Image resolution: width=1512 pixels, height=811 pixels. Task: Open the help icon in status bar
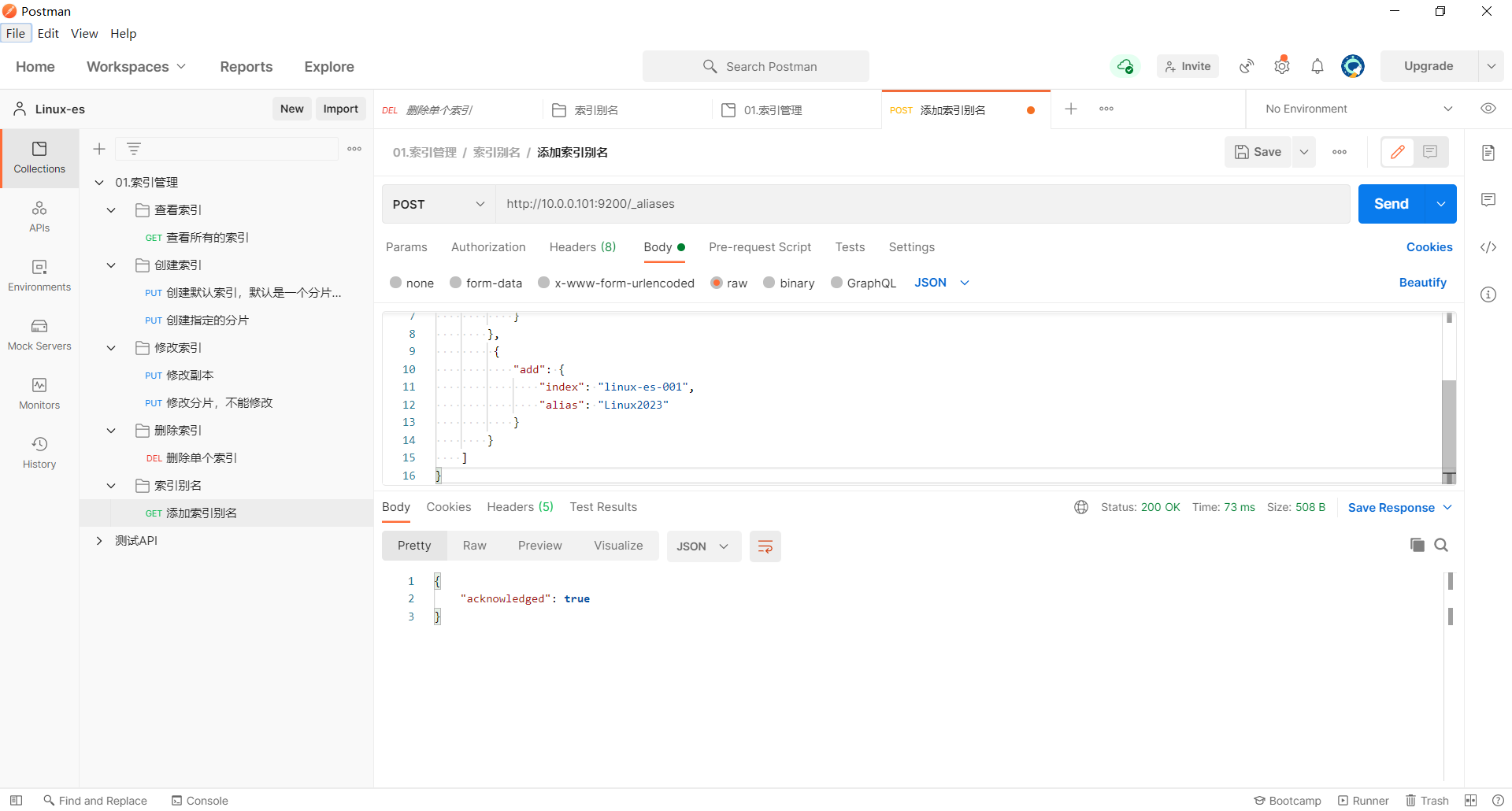[1497, 800]
